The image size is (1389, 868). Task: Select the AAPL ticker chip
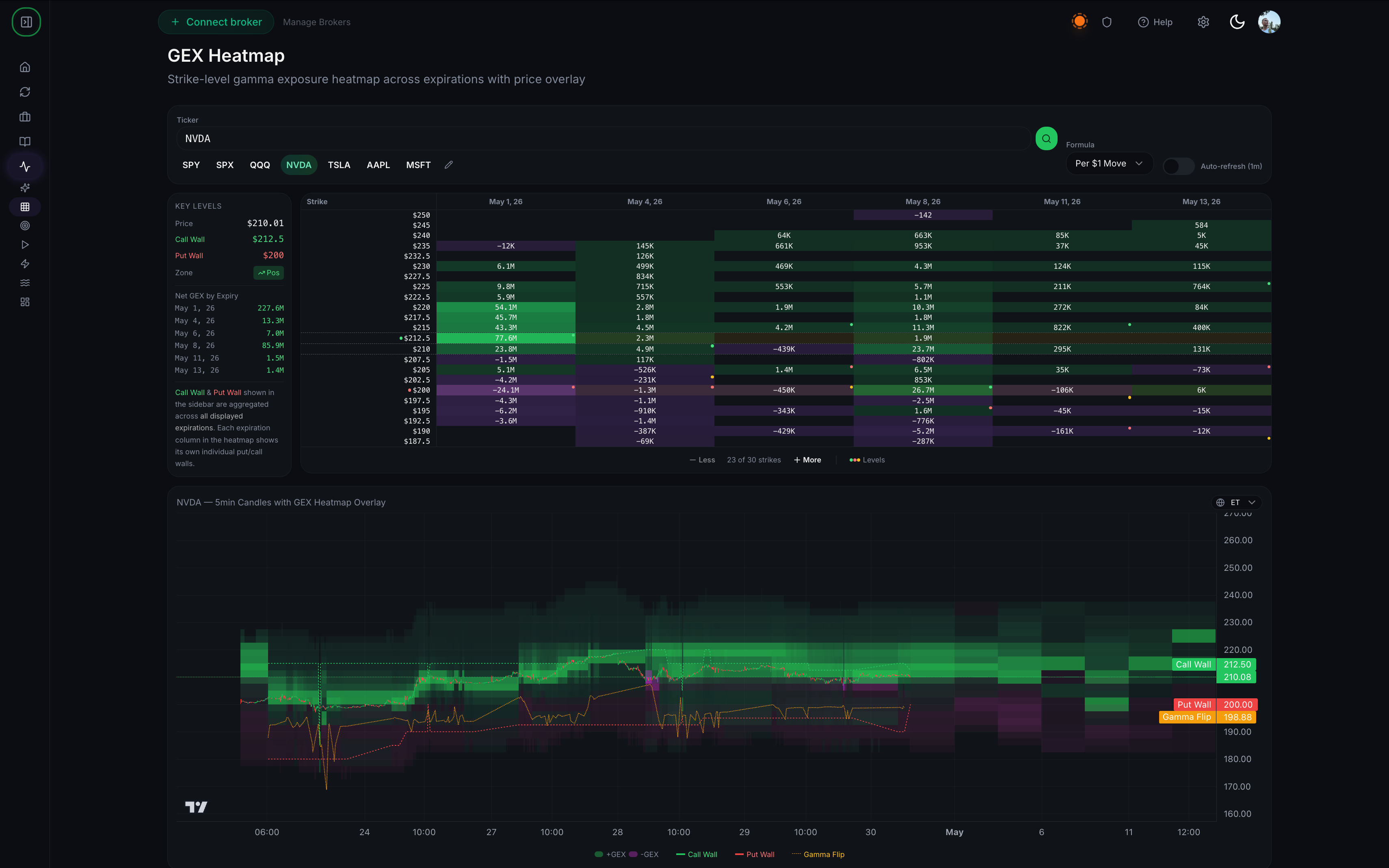(378, 165)
